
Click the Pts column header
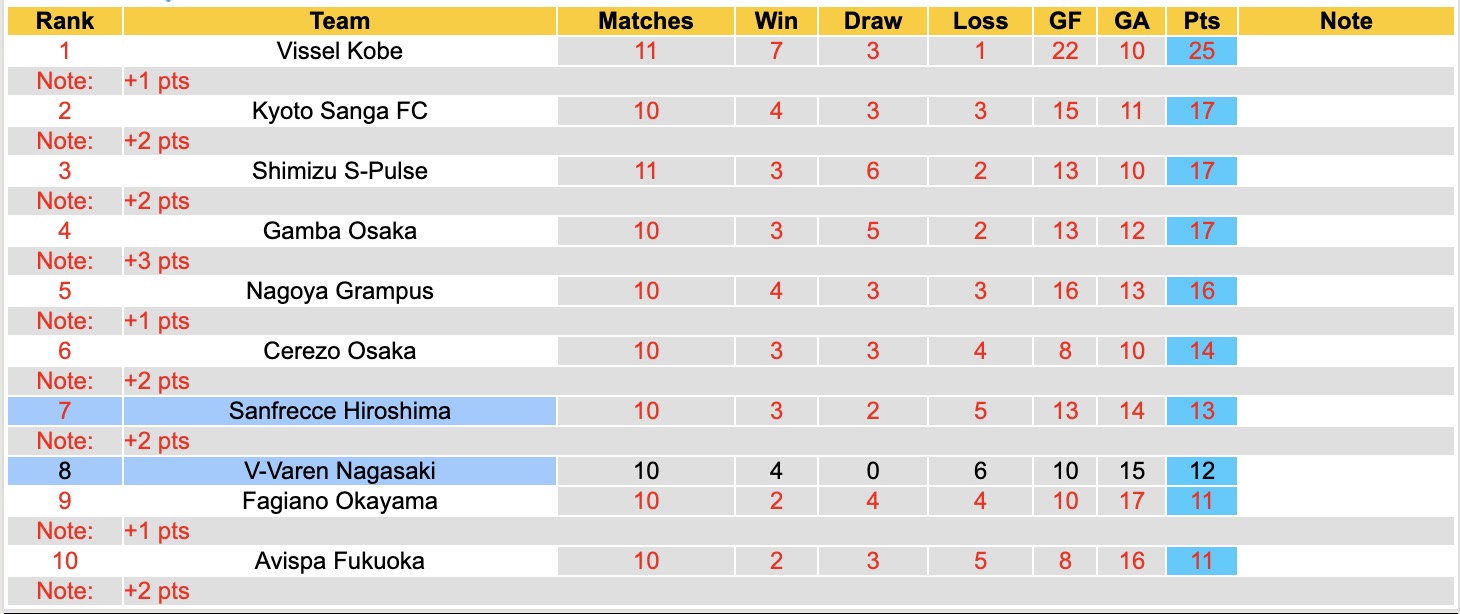(1201, 21)
